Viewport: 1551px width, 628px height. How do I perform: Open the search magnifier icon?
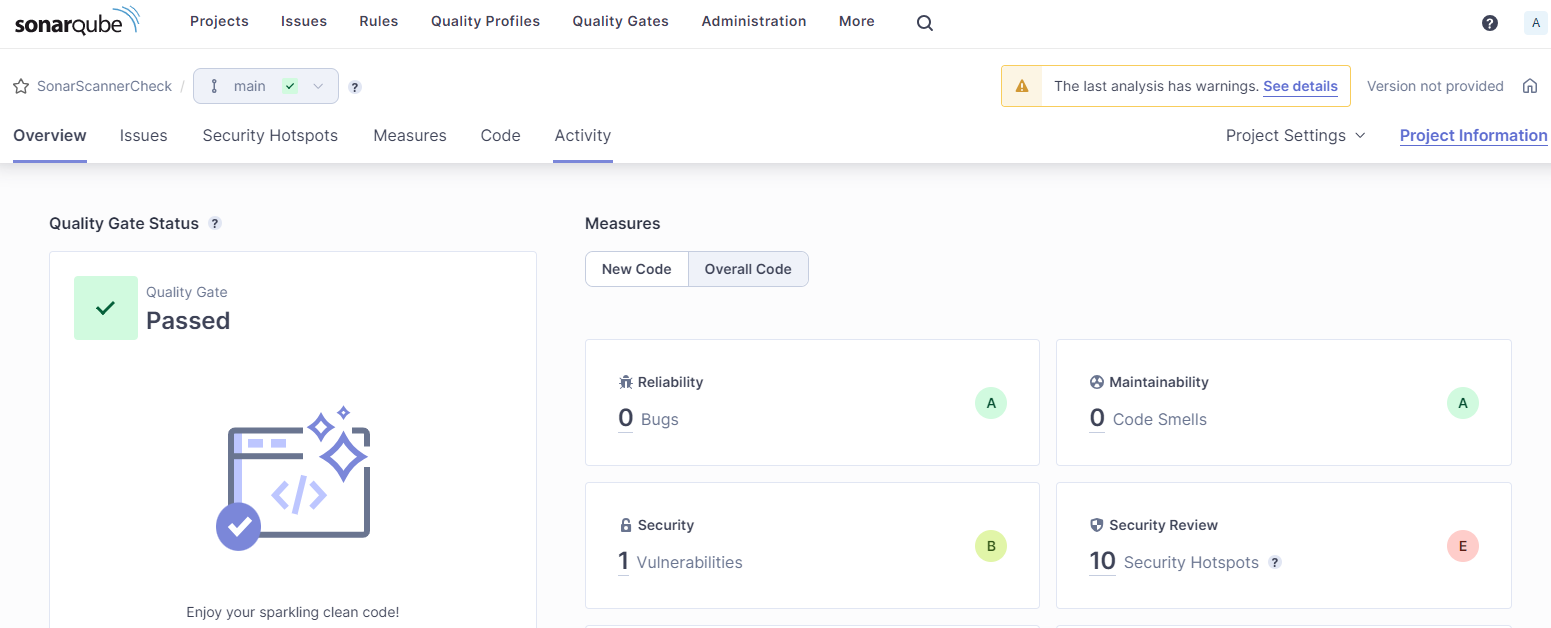tap(925, 23)
